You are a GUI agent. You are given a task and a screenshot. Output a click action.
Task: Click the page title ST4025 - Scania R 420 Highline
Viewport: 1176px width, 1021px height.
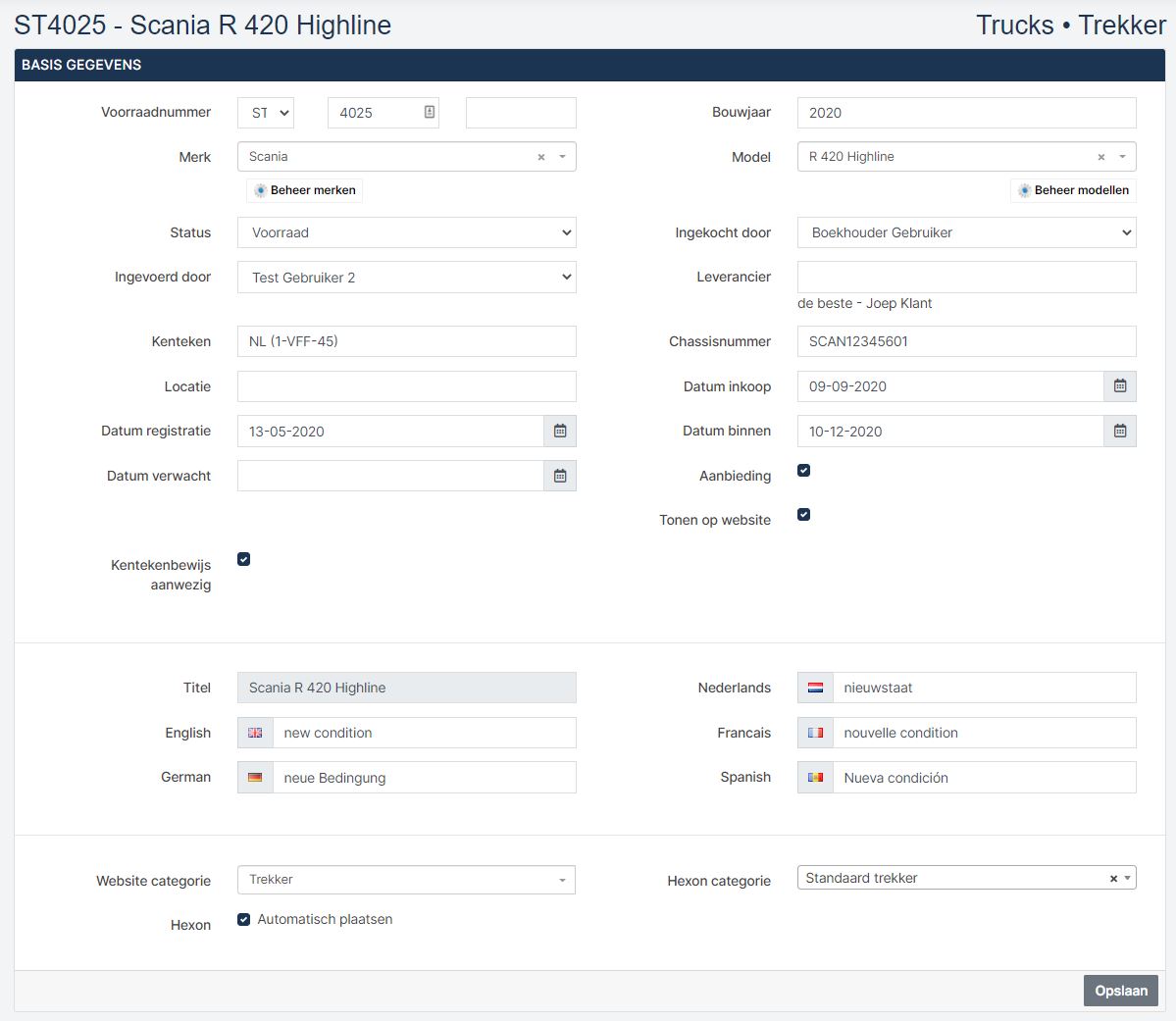202,25
